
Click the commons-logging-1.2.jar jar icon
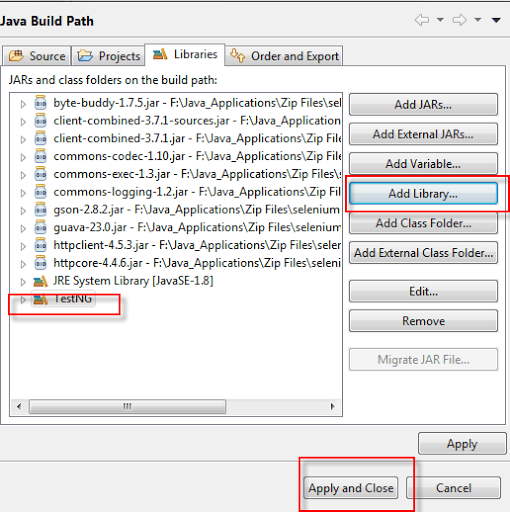pyautogui.click(x=41, y=192)
